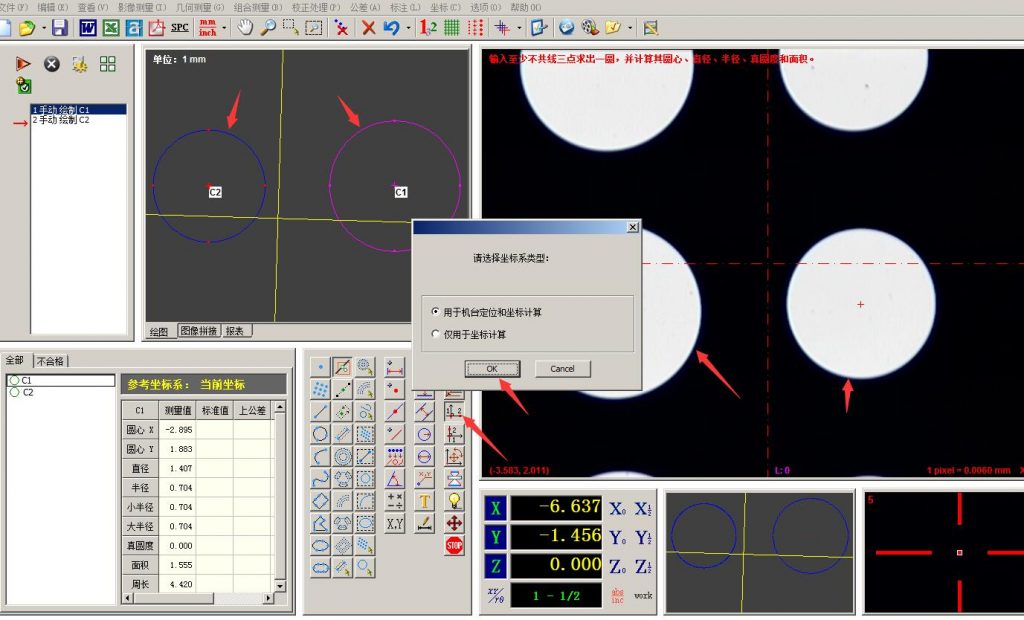Viewport: 1024px width, 620px height.
Task: Select '2 手动 绘制 C2' in program list
Action: coord(62,119)
